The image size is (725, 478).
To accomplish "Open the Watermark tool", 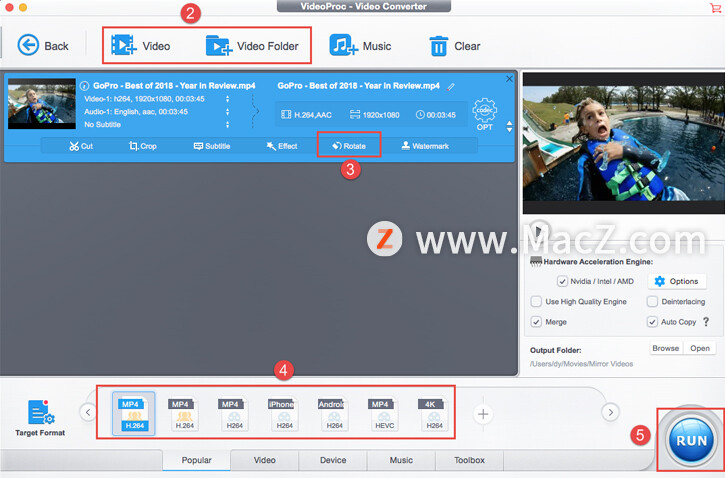I will 425,146.
